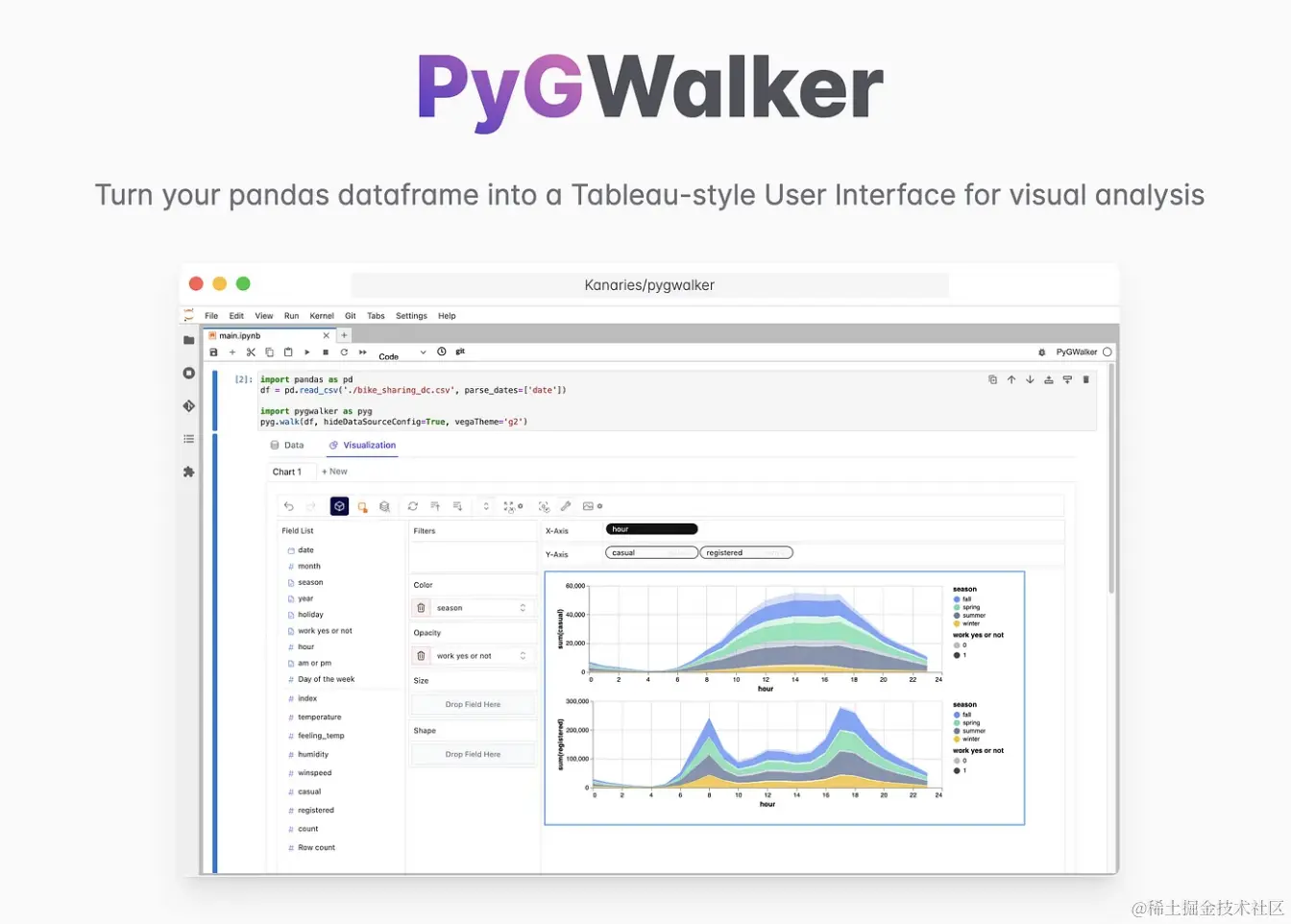Open the table of contents sidebar icon

click(x=188, y=439)
